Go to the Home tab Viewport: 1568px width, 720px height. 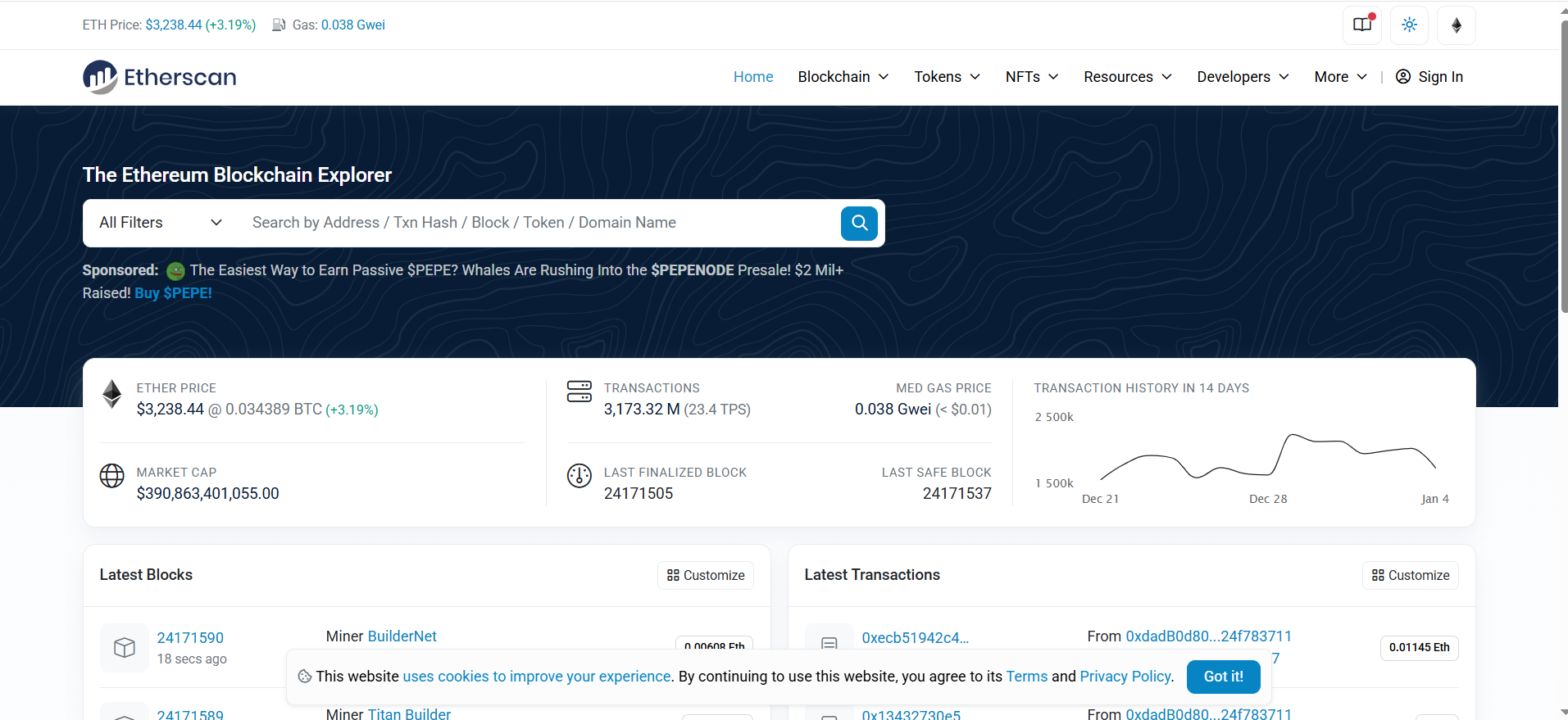(753, 76)
